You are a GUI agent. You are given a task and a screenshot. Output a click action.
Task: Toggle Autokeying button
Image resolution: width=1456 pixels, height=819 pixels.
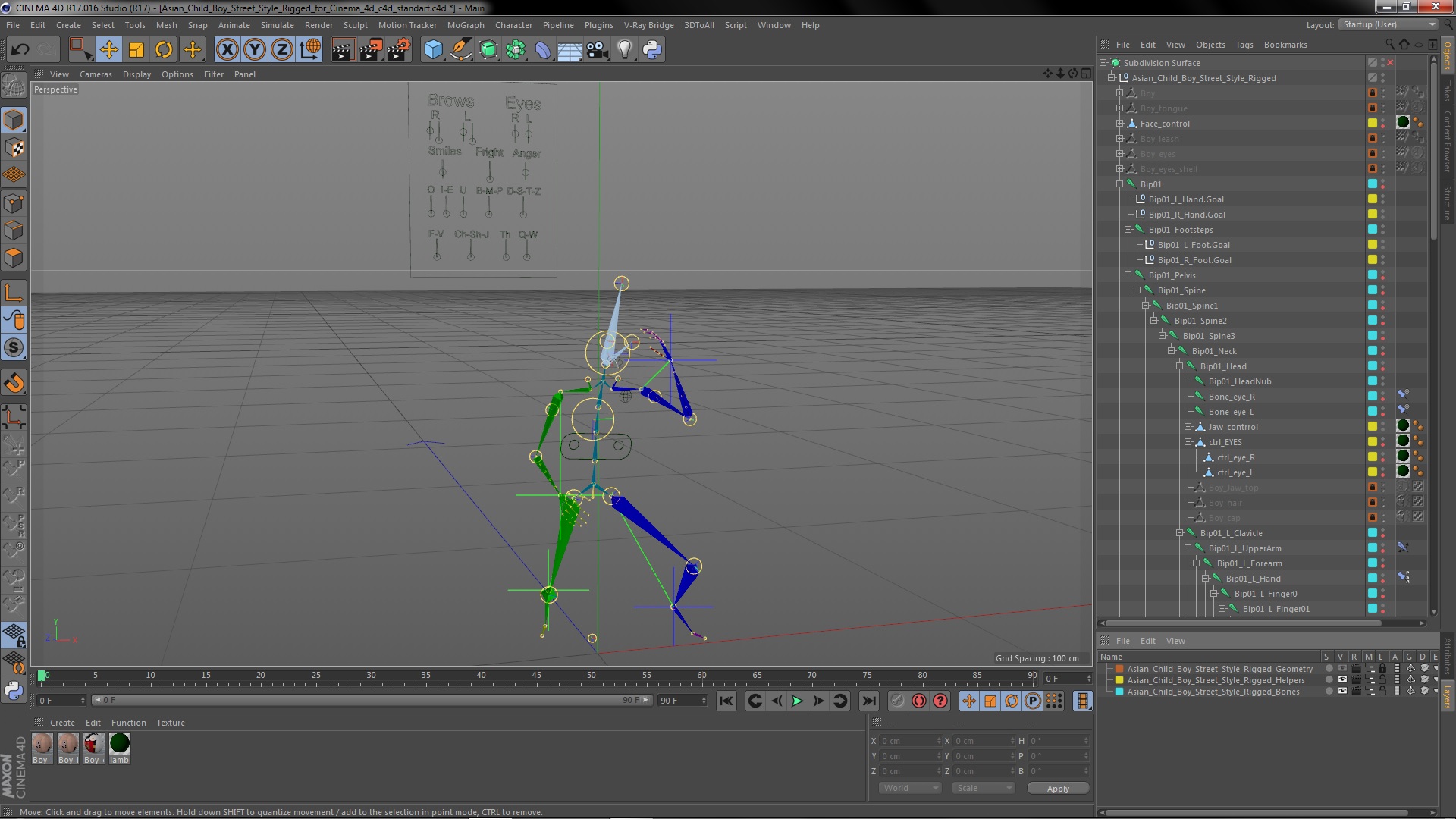click(x=919, y=701)
